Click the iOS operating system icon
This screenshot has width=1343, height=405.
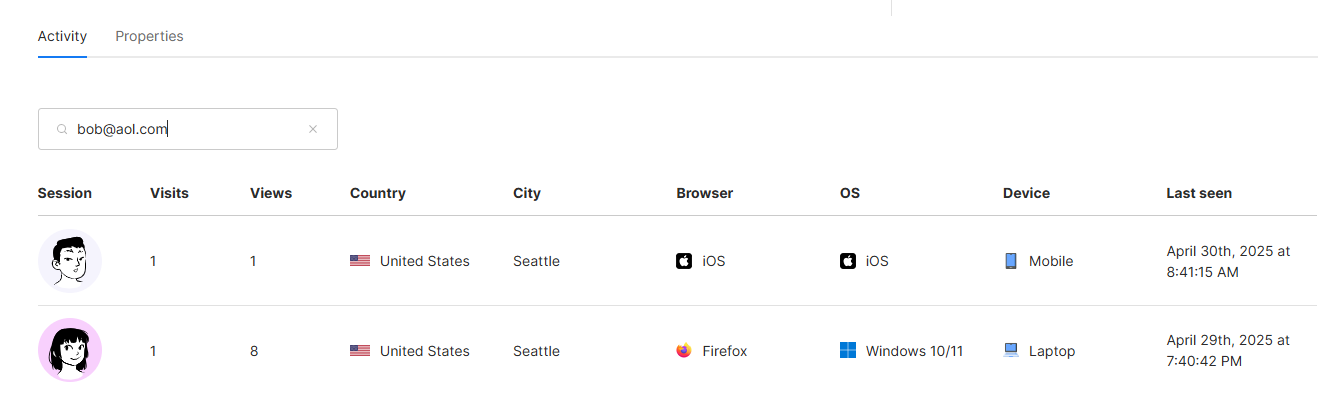[848, 261]
